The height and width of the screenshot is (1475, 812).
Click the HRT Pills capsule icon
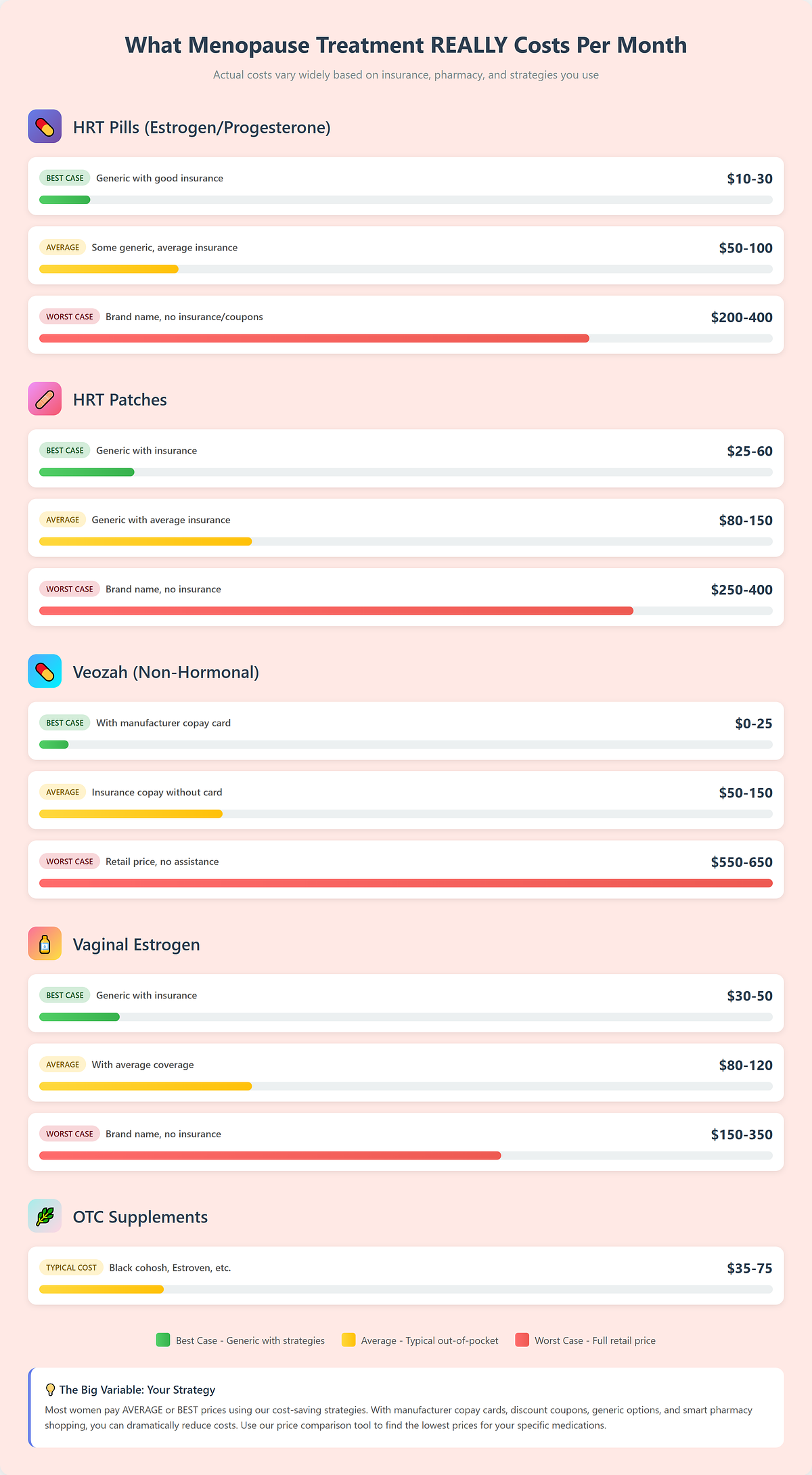point(45,127)
